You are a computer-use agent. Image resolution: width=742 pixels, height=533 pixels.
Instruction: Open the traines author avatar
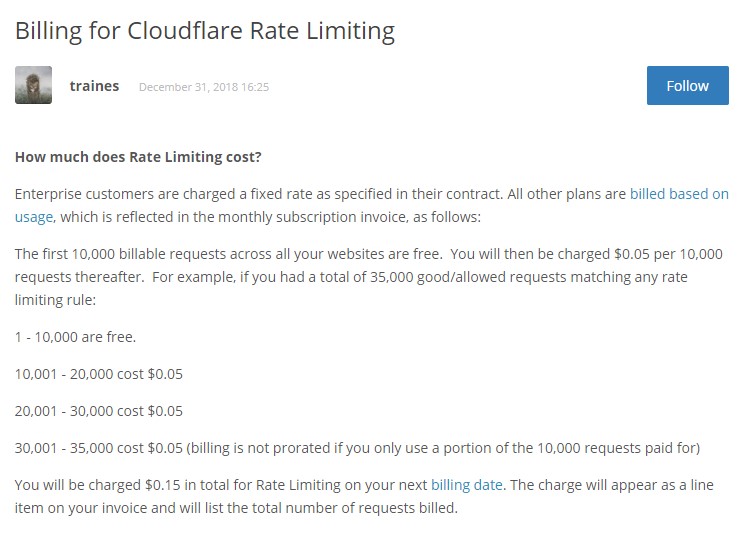pos(33,86)
